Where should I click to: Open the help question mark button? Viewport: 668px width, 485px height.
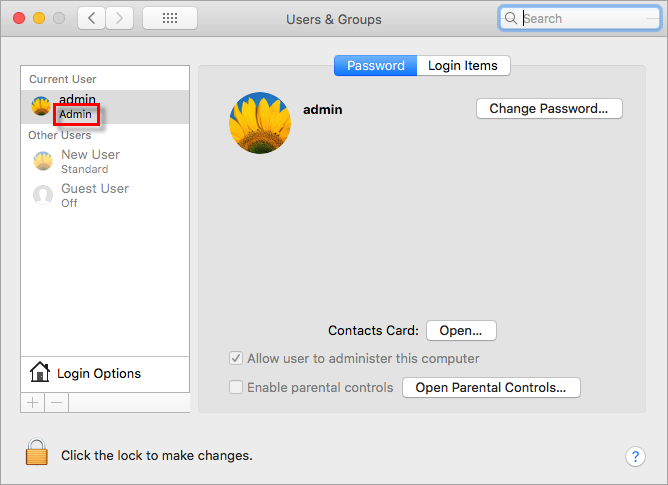point(635,456)
